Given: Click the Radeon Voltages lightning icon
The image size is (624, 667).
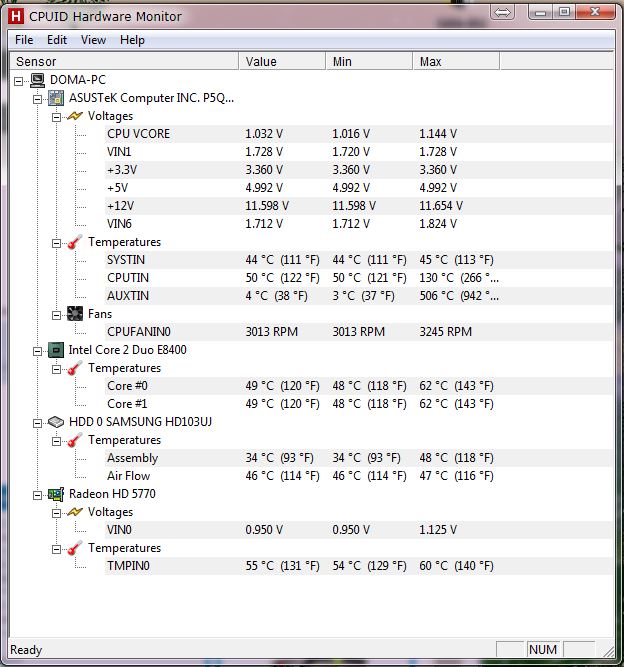Looking at the screenshot, I should pos(75,512).
